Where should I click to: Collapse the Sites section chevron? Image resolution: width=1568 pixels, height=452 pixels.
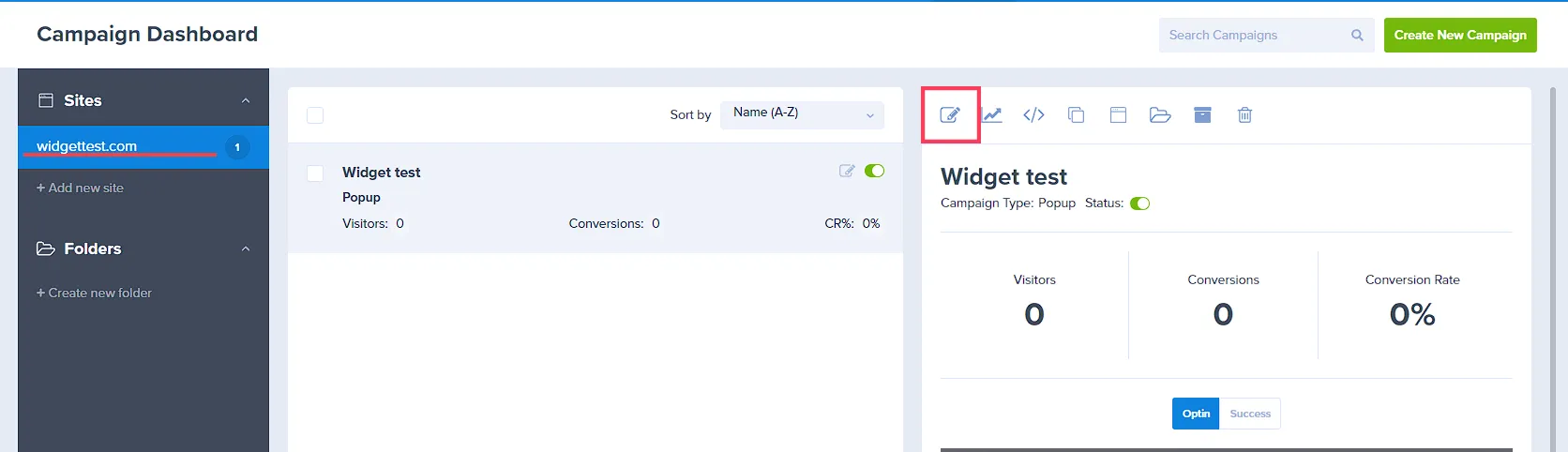click(246, 100)
